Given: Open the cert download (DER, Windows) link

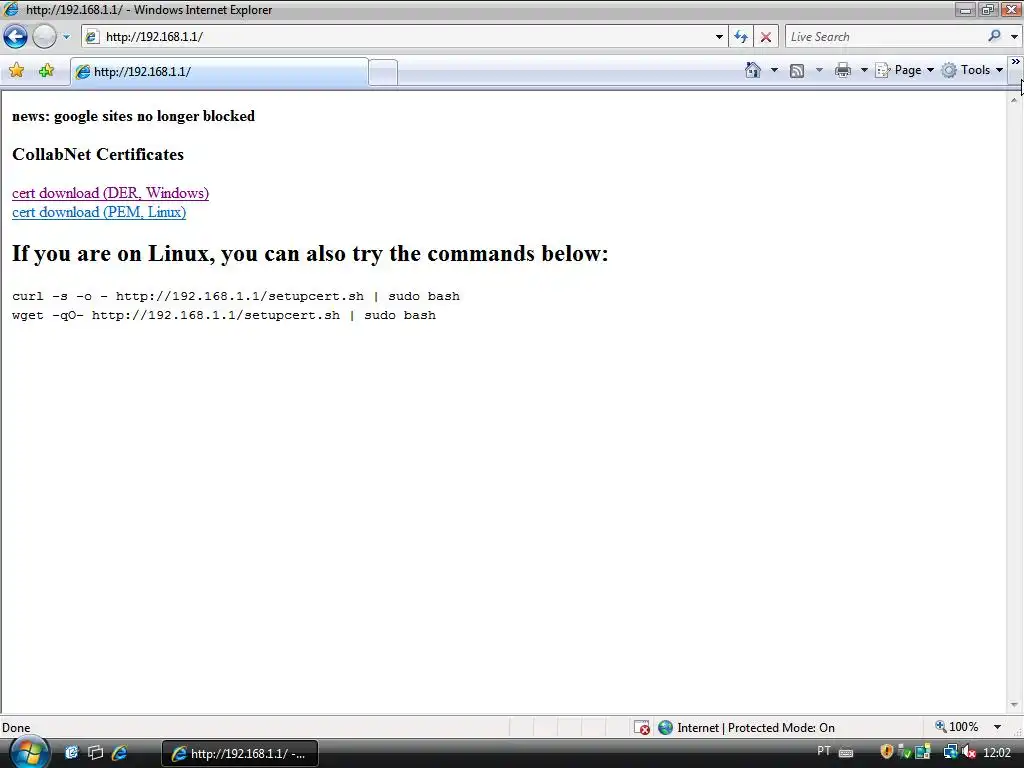Looking at the screenshot, I should coord(110,193).
